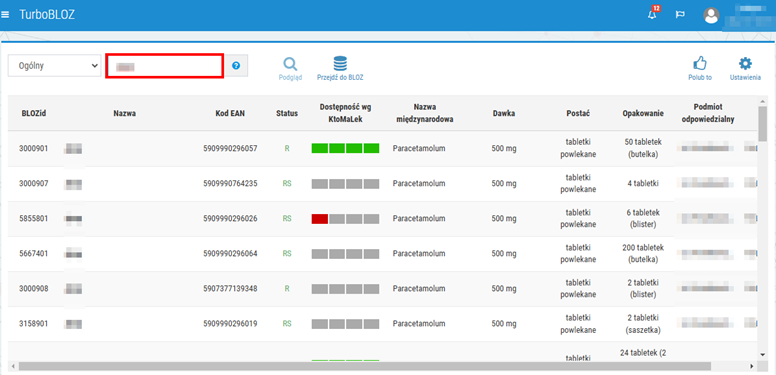
Task: Click red availability bar in row 5855801
Action: 320,219
